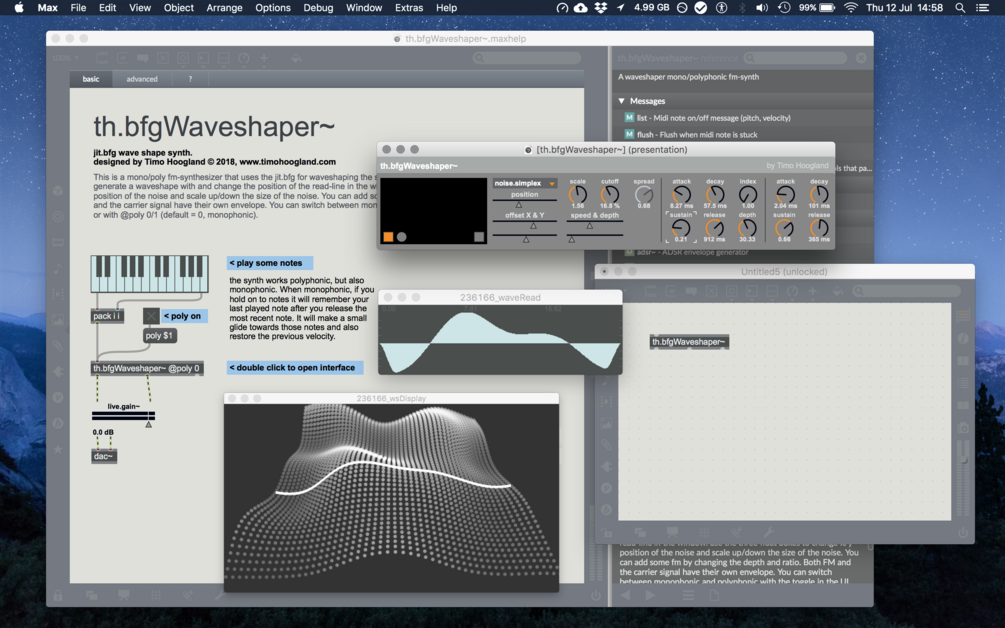The height and width of the screenshot is (628, 1005).
Task: Toggle the orange square in synth display
Action: tap(388, 236)
